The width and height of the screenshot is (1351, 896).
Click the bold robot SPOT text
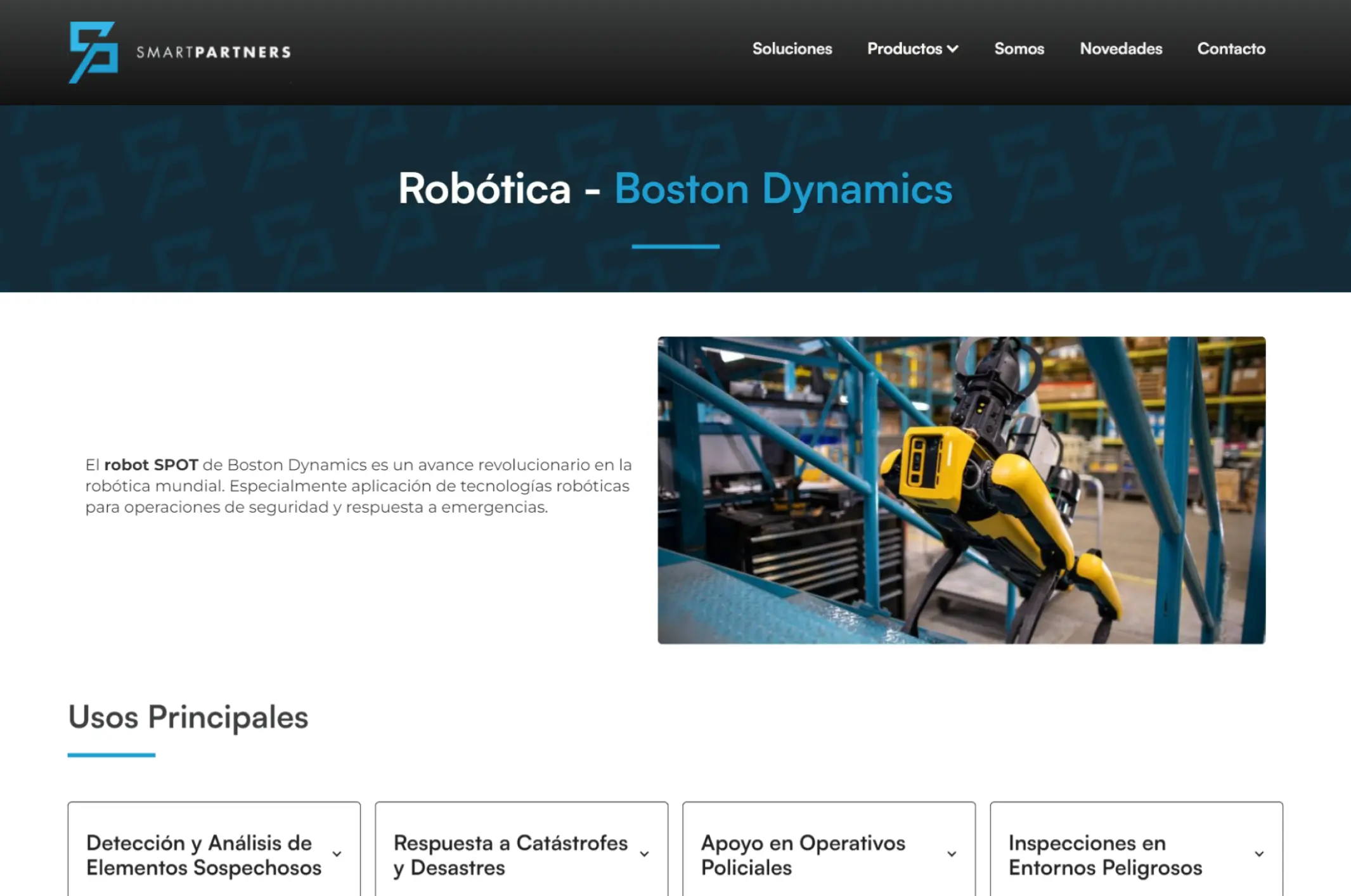[x=151, y=465]
